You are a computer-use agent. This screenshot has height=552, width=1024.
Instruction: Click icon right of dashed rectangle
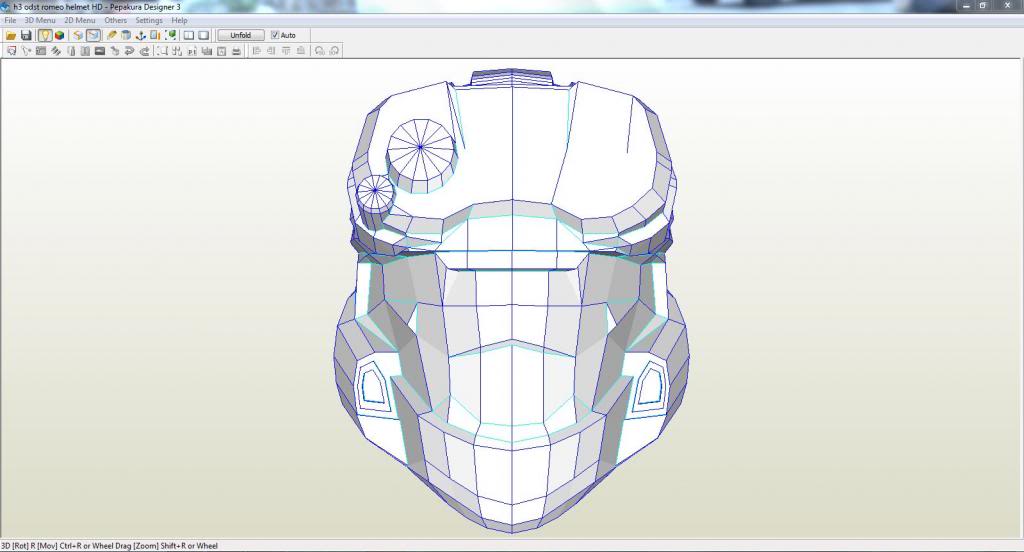tap(177, 51)
